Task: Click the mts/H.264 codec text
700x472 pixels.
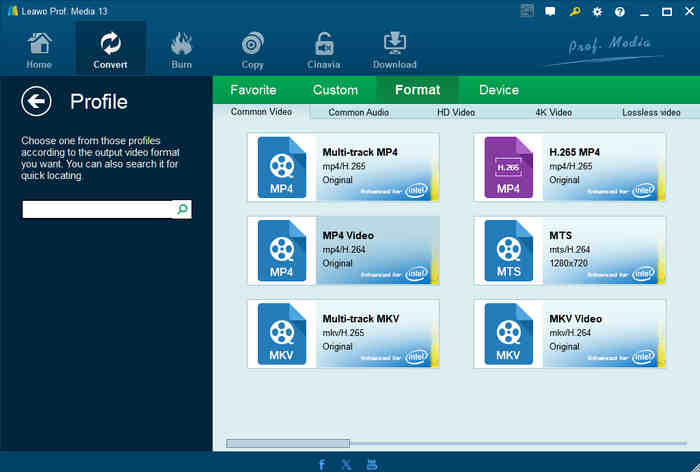Action: pos(570,249)
